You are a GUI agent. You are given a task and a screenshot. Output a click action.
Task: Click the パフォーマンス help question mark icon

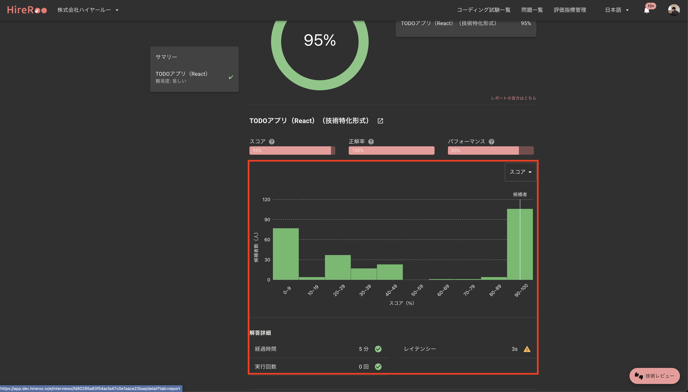491,141
